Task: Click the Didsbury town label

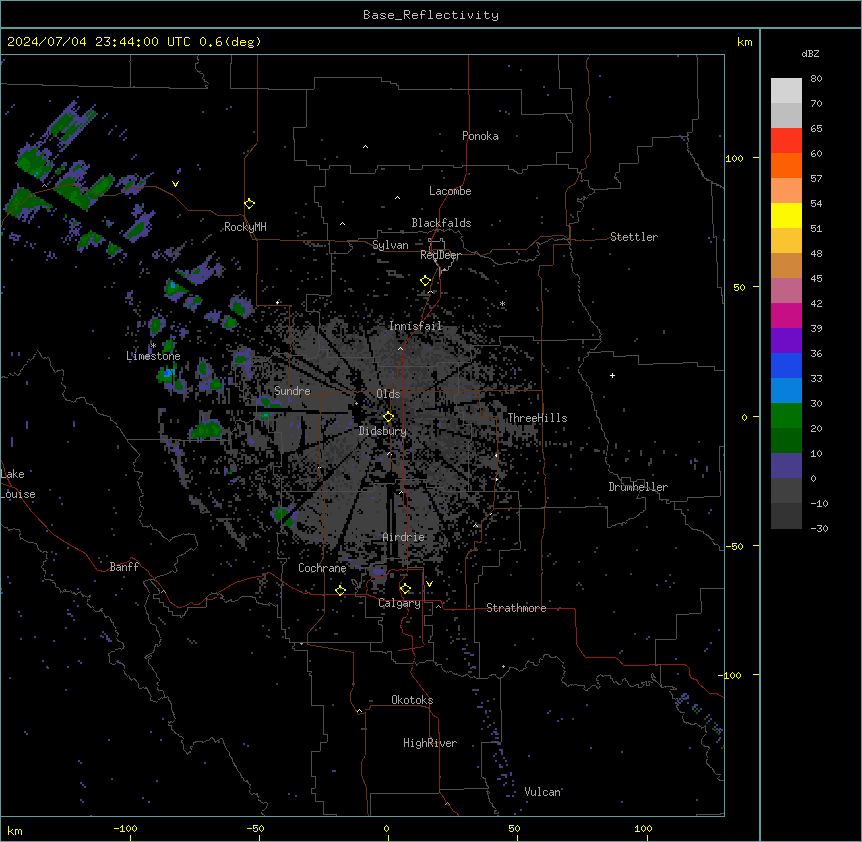Action: pos(383,431)
